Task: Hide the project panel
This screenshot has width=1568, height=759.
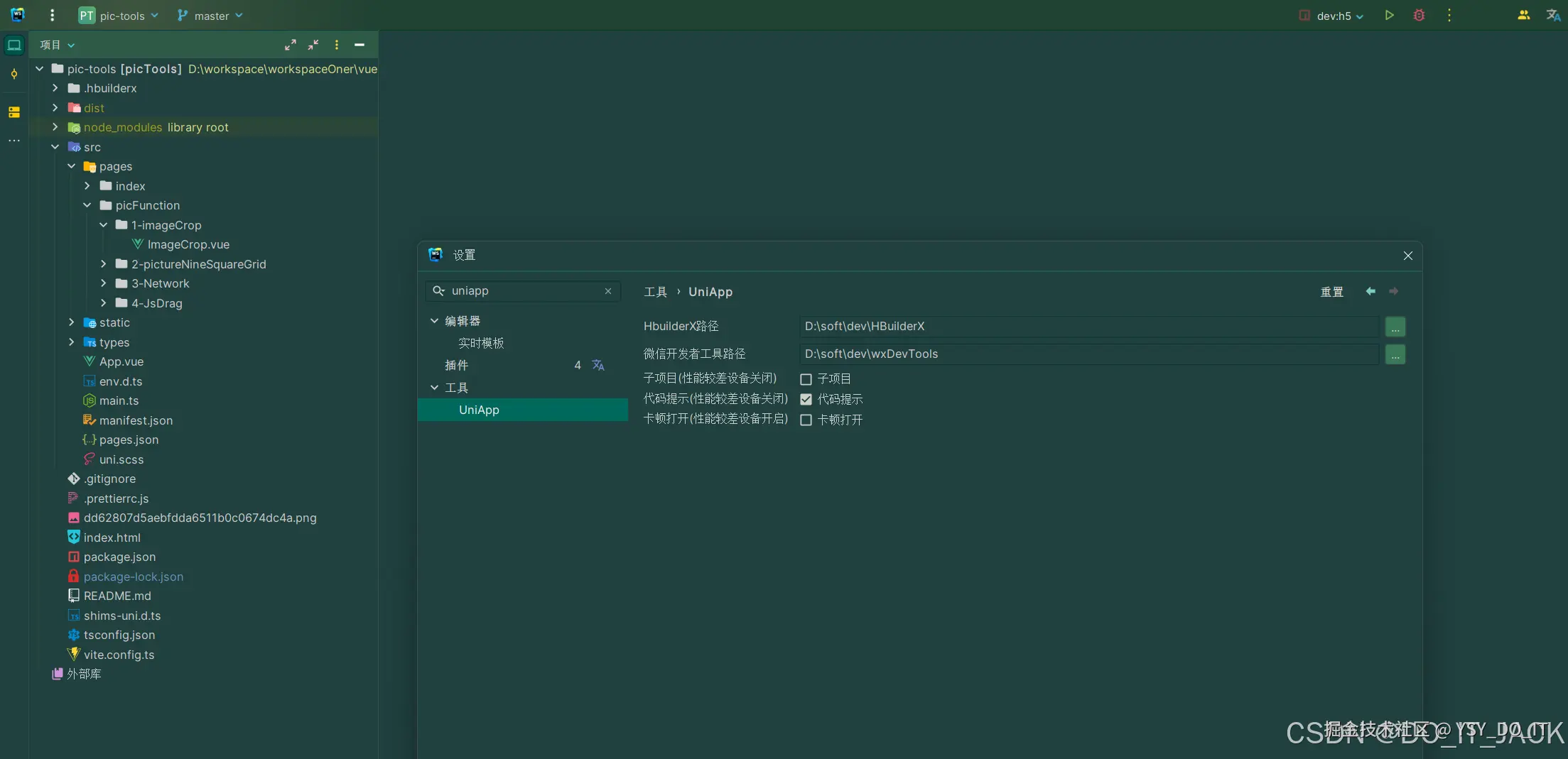Action: pyautogui.click(x=359, y=45)
